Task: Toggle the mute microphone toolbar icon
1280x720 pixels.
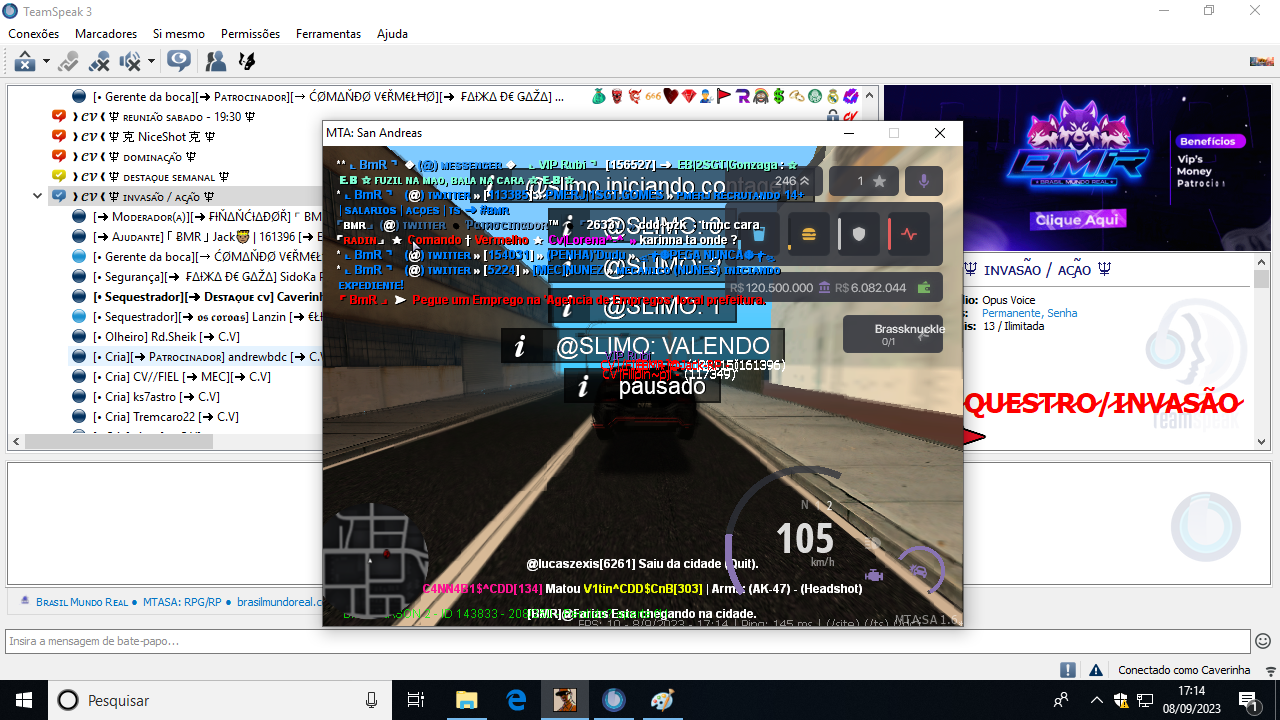Action: point(99,62)
